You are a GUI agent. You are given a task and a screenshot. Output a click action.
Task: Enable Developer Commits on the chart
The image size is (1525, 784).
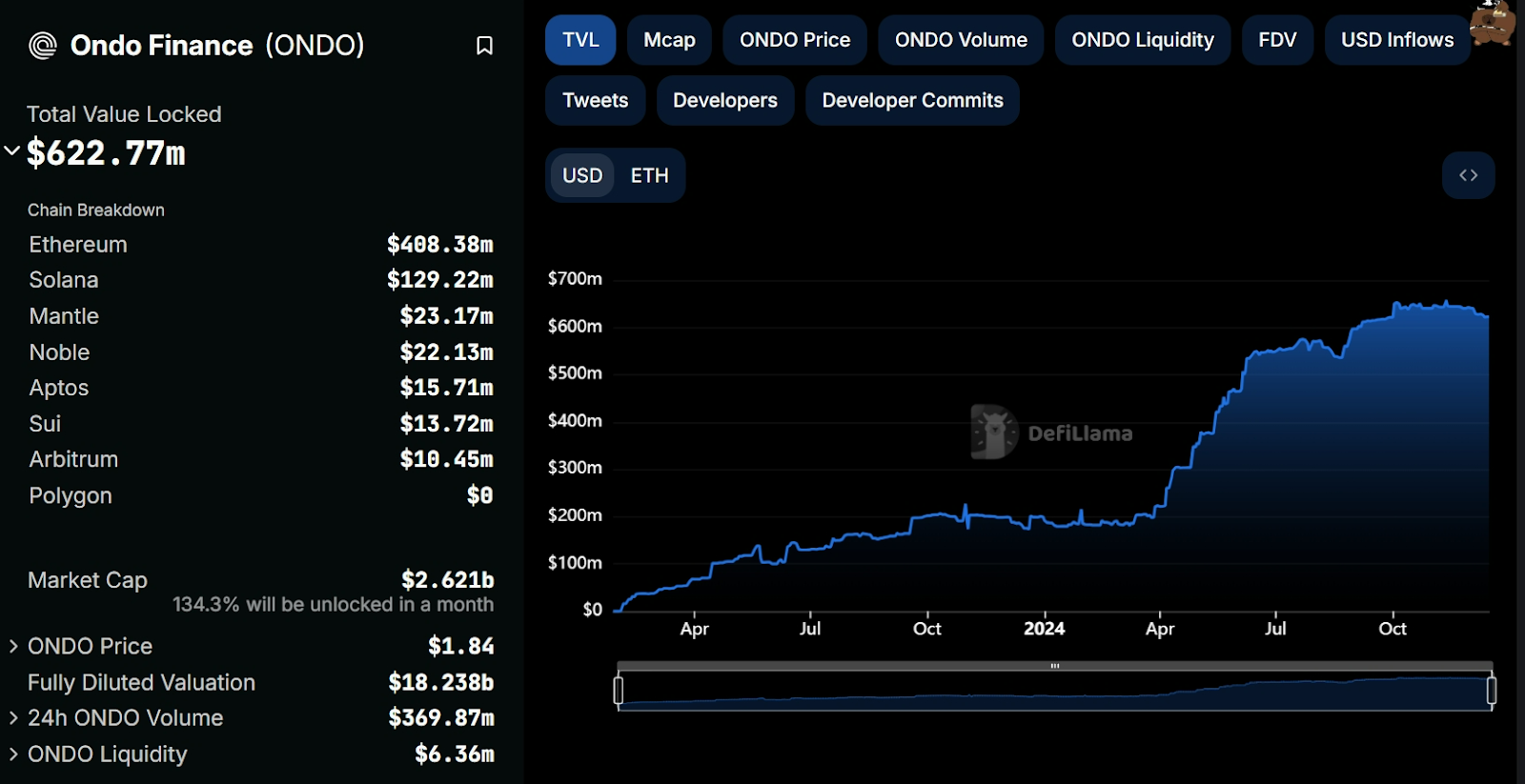(x=912, y=100)
